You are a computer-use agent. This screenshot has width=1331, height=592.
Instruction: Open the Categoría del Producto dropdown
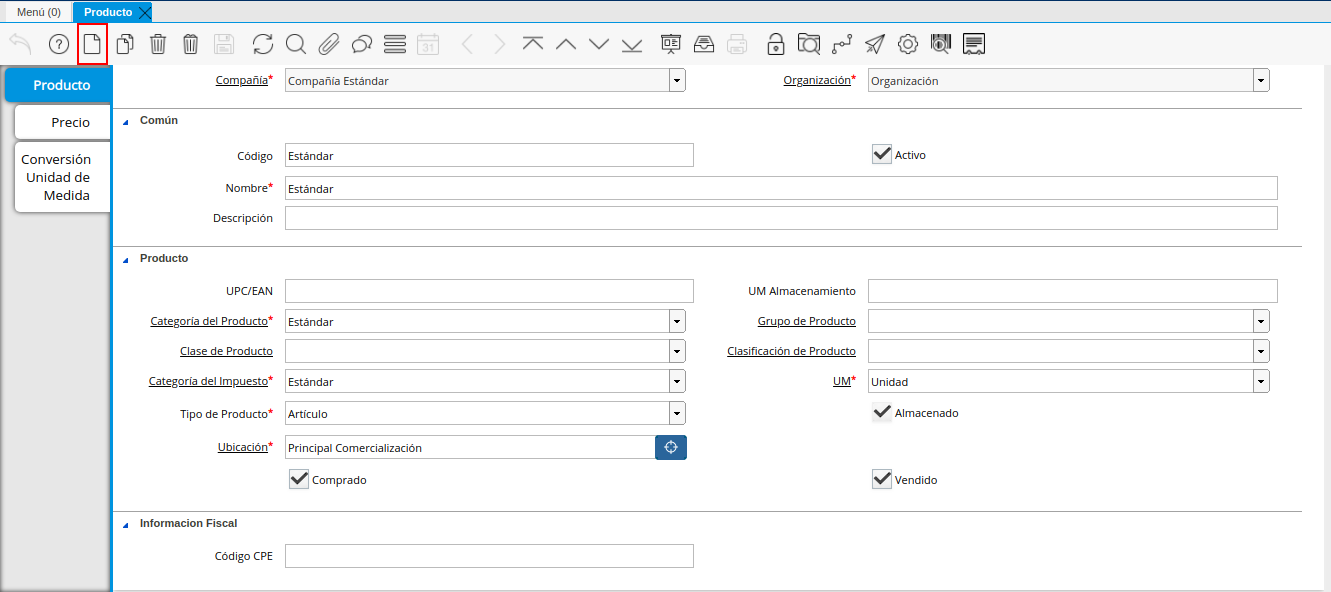[x=677, y=322]
